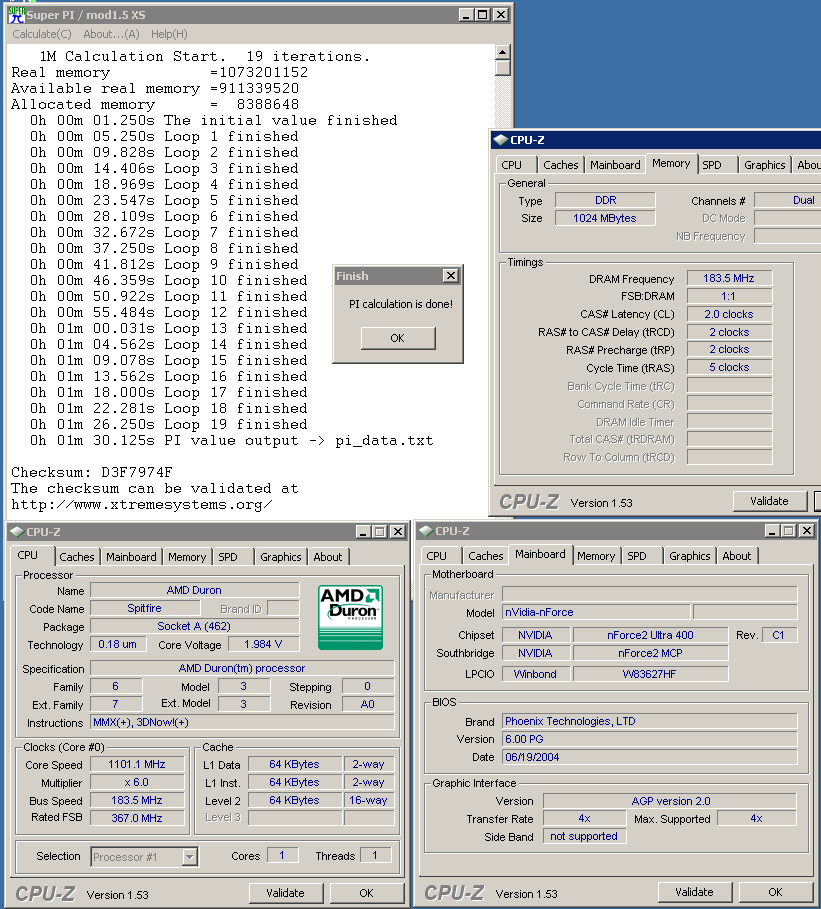Click Validate in the CPU window
This screenshot has height=909, width=821.
(x=285, y=893)
